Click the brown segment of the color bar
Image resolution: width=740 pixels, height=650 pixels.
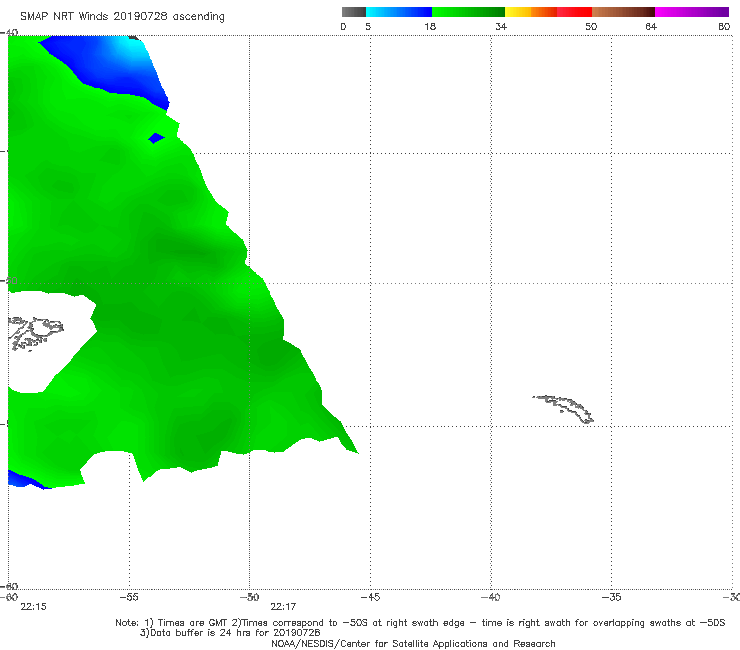click(623, 12)
